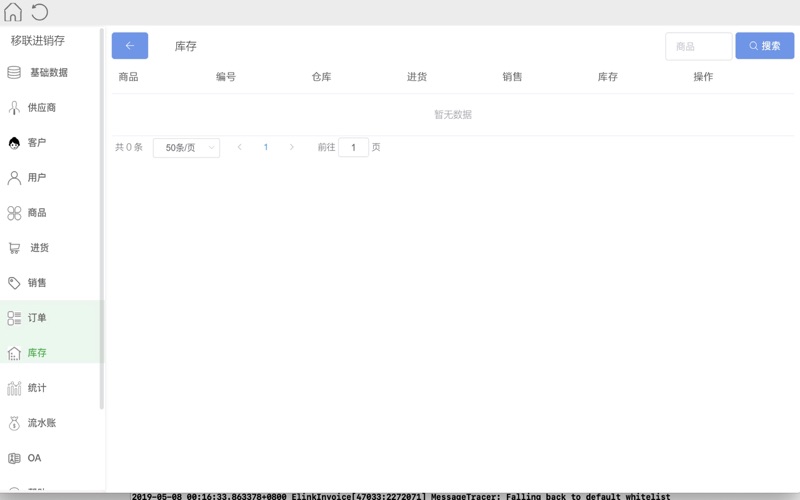Go to 客户 menu label
The image size is (800, 500).
point(37,143)
